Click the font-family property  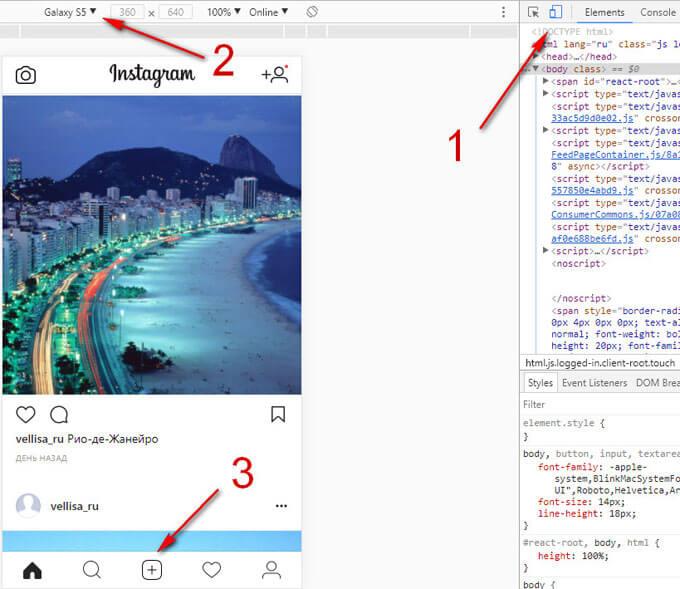[x=570, y=467]
